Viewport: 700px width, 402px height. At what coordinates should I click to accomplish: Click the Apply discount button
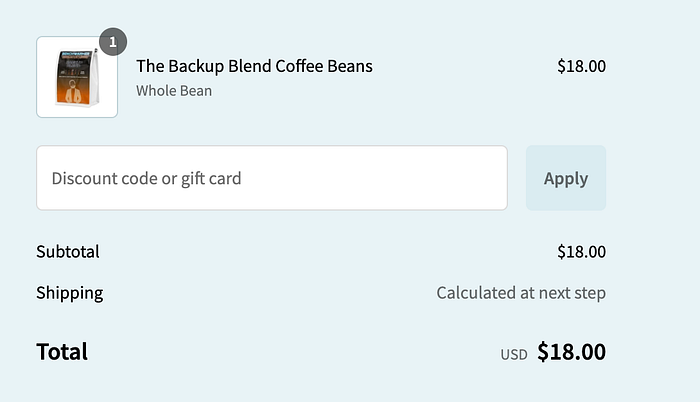(x=566, y=178)
